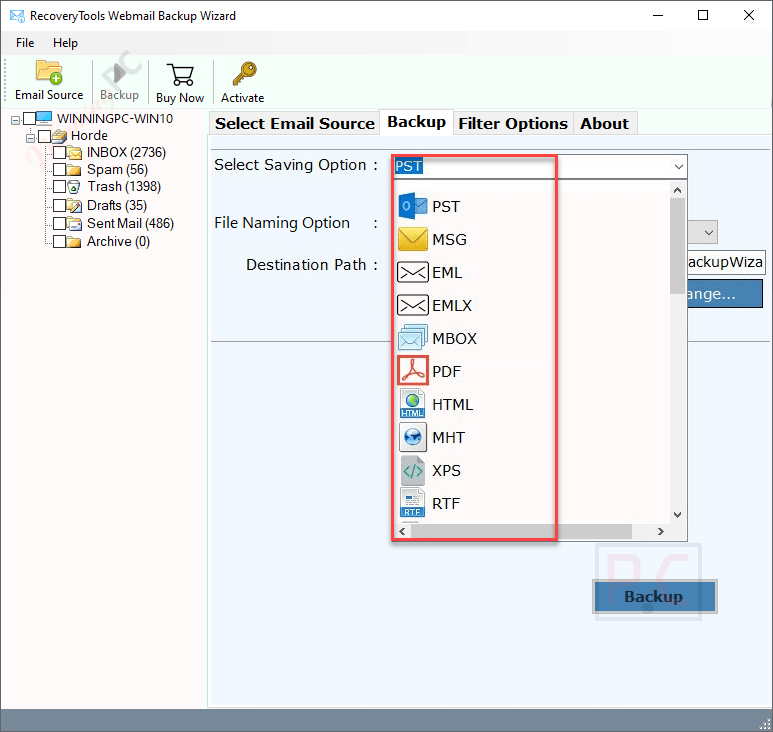Screen dimensions: 773x732
Task: Click the Buy Now shopping cart icon
Action: pos(180,74)
